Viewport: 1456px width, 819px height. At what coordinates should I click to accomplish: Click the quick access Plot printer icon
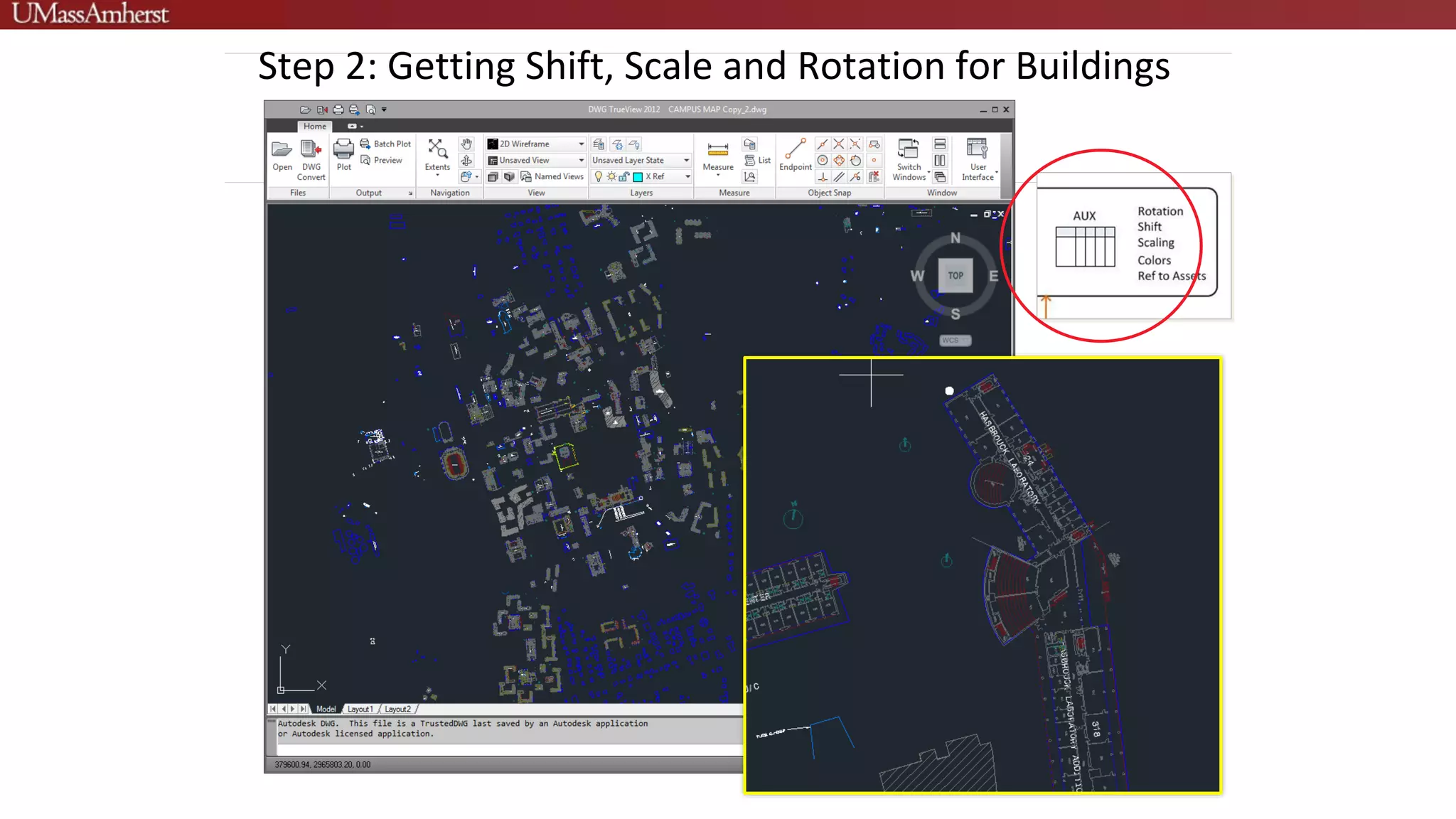pyautogui.click(x=338, y=109)
